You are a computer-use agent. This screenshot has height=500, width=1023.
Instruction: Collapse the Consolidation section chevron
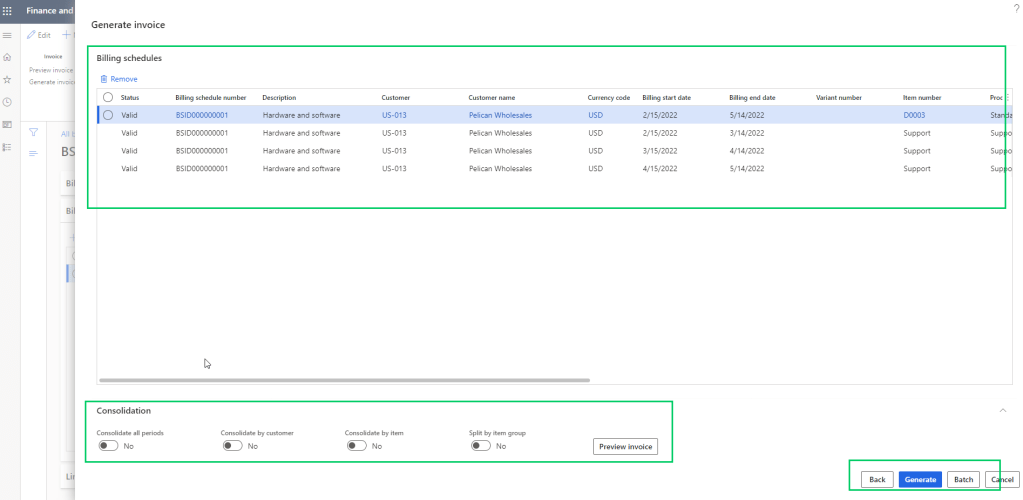coord(1002,410)
